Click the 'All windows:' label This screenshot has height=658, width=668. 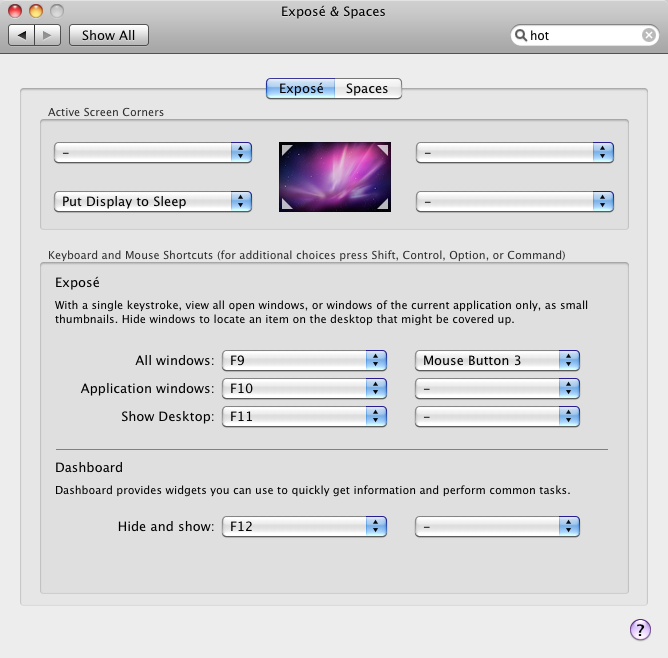click(x=175, y=360)
